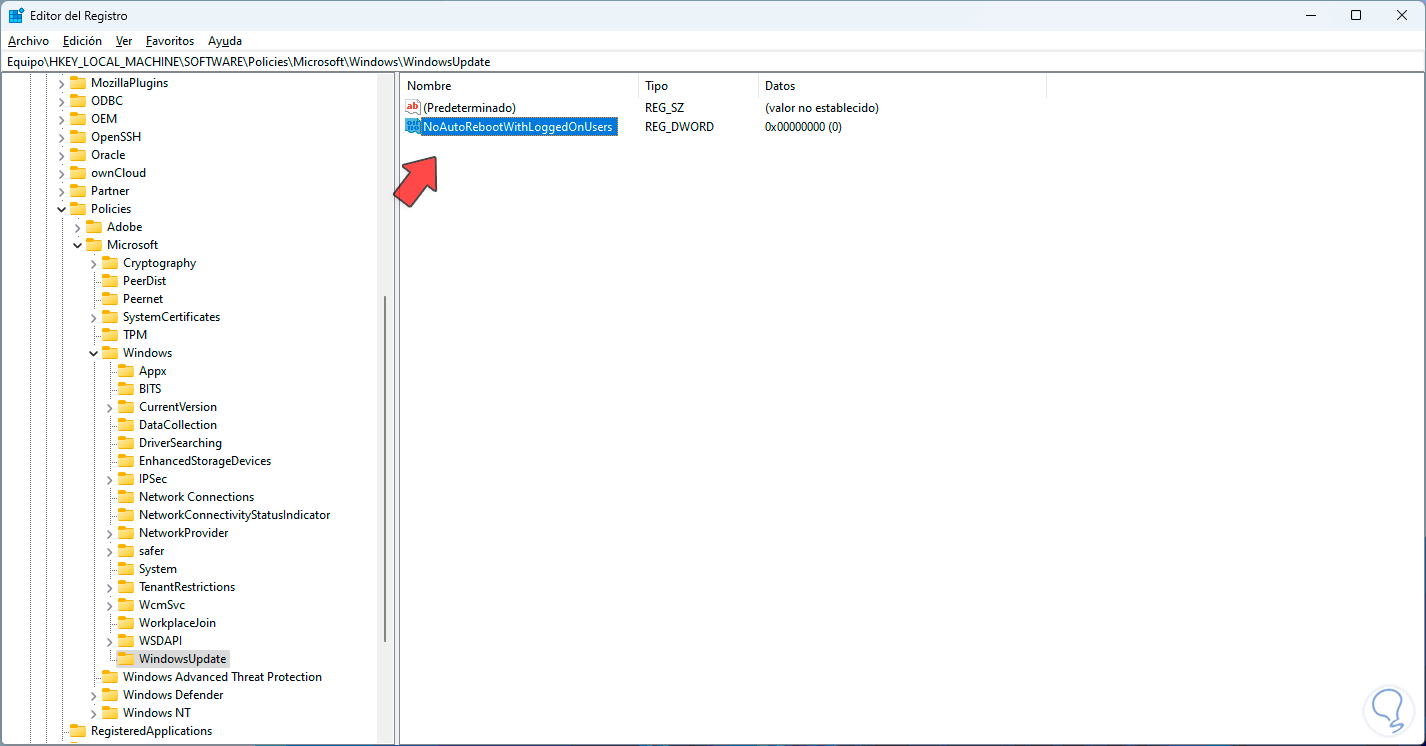Viewport: 1426px width, 746px height.
Task: Collapse the Microsoft tree node
Action: point(78,245)
